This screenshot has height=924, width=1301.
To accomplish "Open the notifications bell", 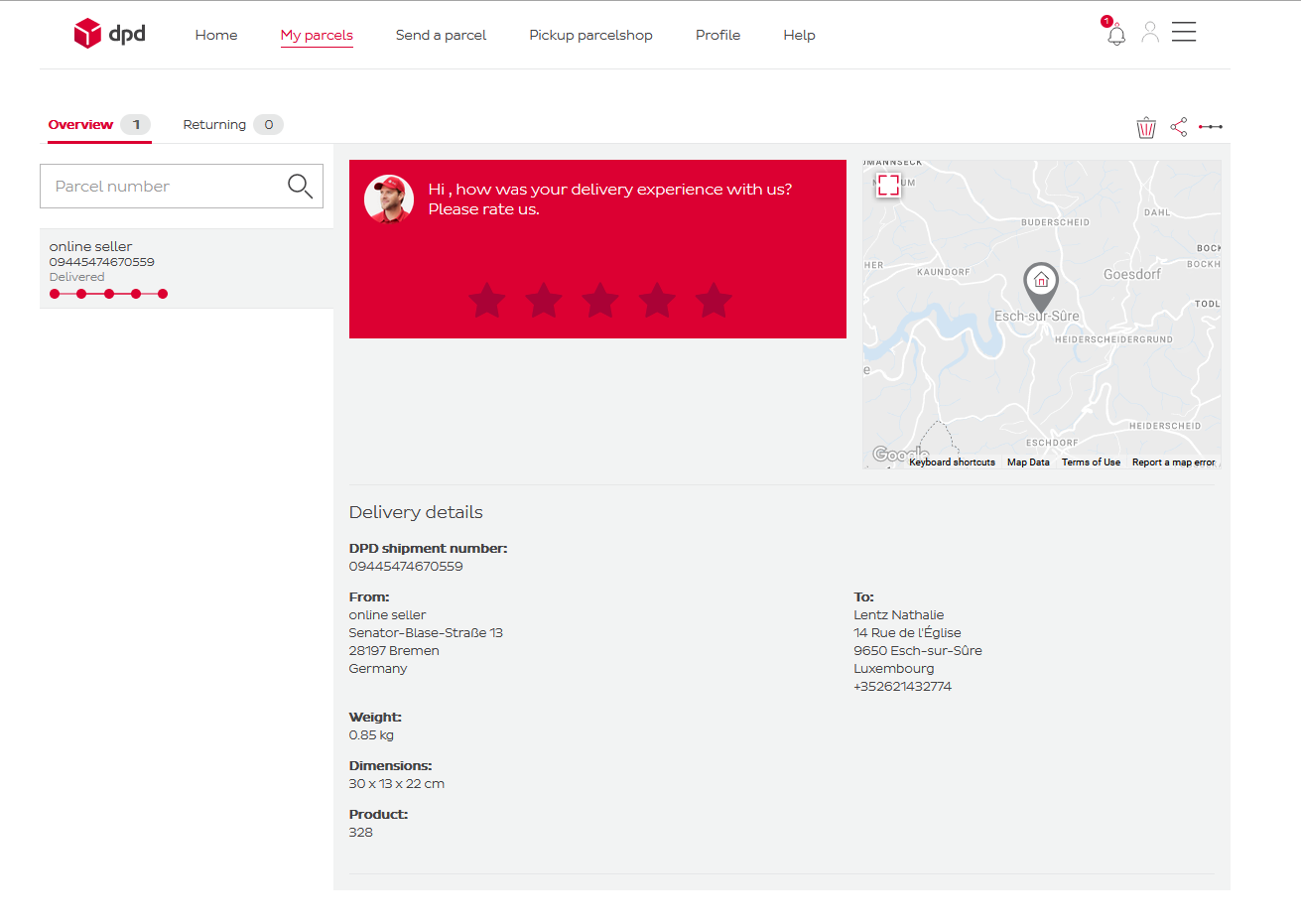I will (x=1116, y=35).
